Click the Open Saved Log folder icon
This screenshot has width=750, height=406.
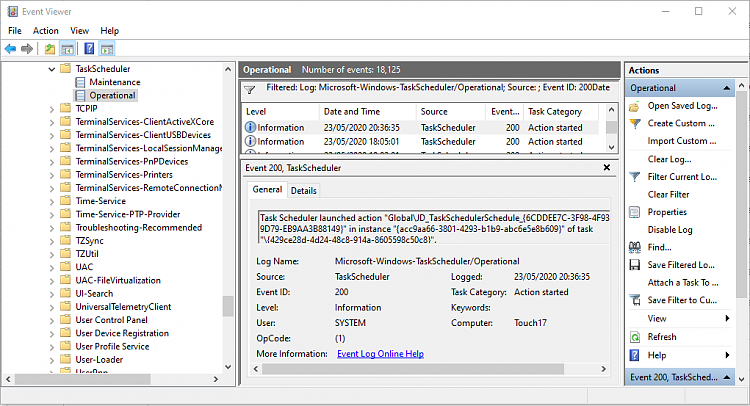pyautogui.click(x=634, y=106)
